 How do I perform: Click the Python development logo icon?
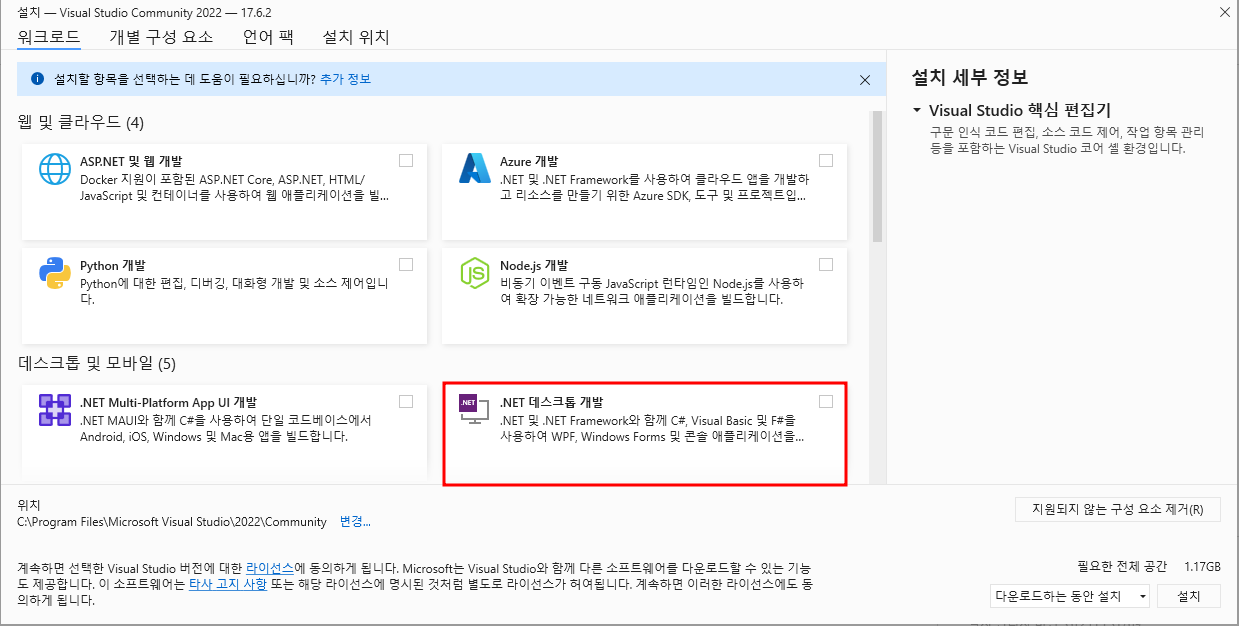(55, 272)
